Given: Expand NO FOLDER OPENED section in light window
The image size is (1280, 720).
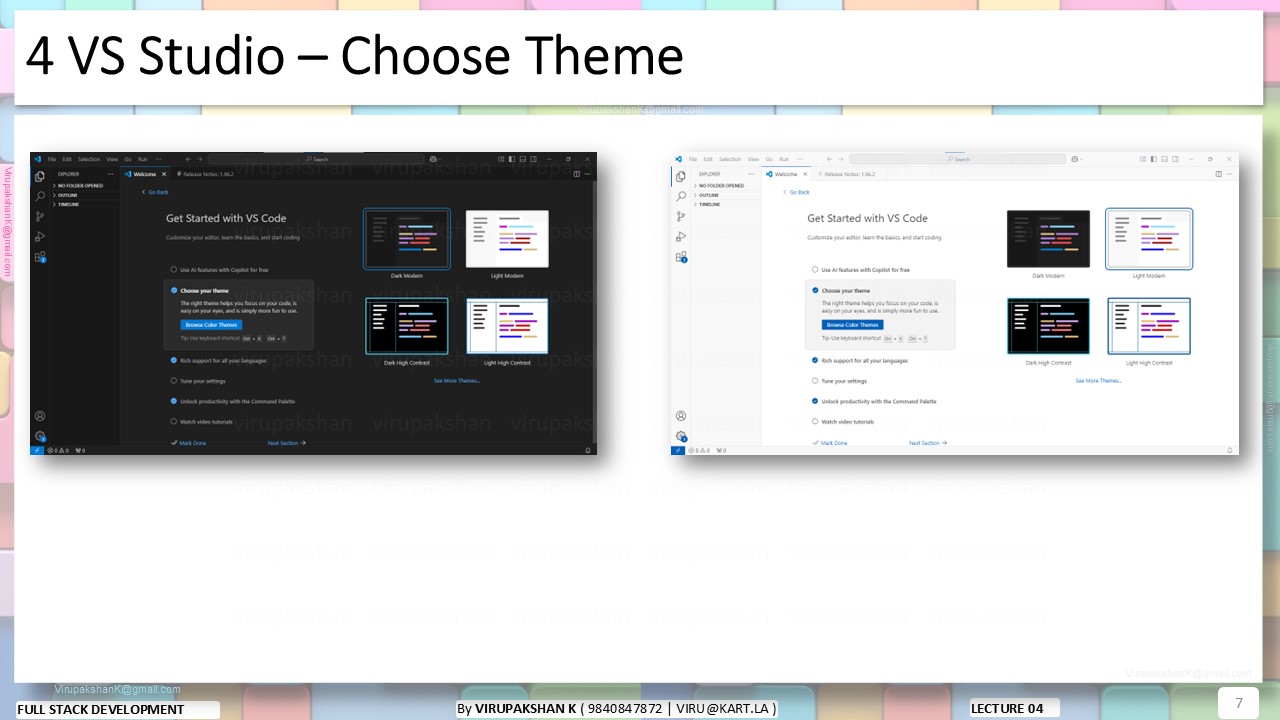Looking at the screenshot, I should (x=722, y=186).
